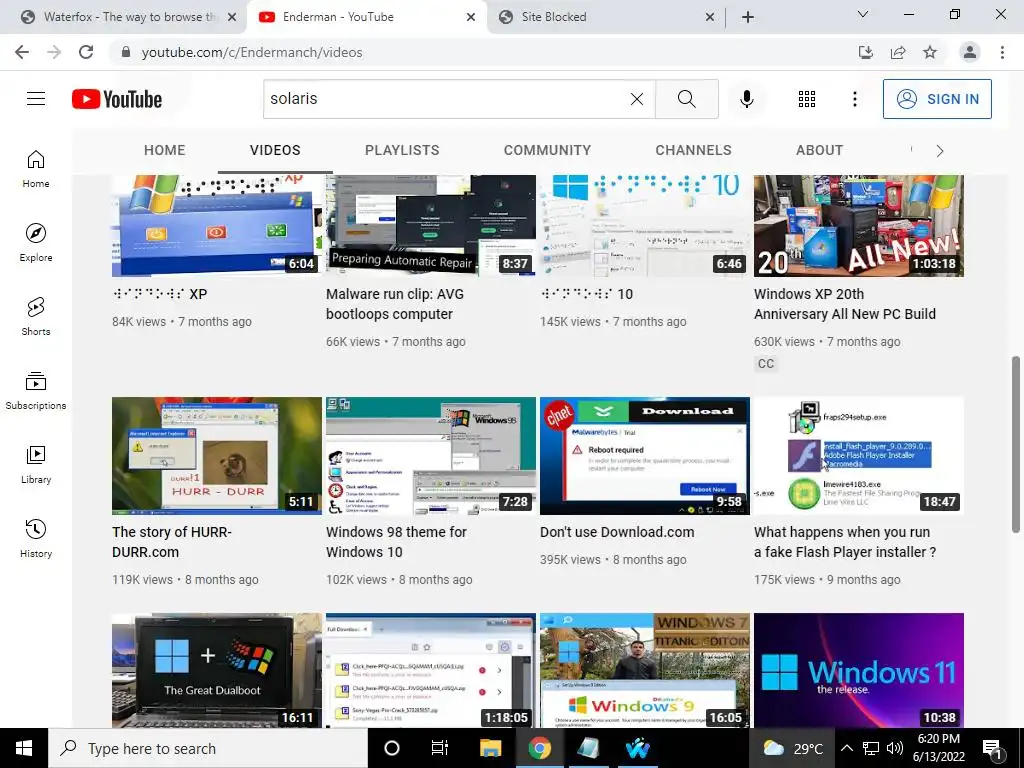Clear the search box with the X icon
1024x768 pixels.
pos(637,99)
